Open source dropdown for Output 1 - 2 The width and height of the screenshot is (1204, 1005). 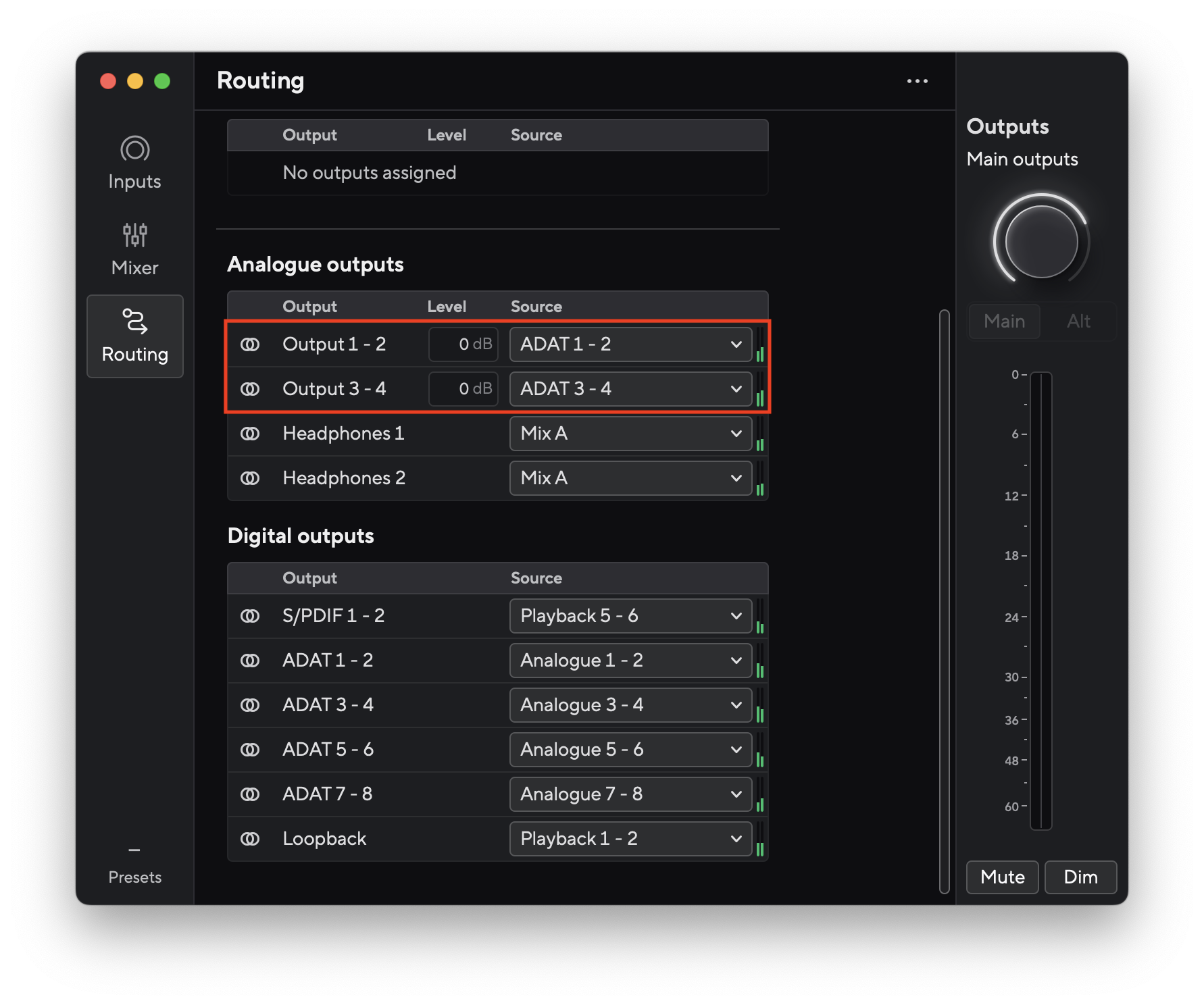(x=630, y=344)
